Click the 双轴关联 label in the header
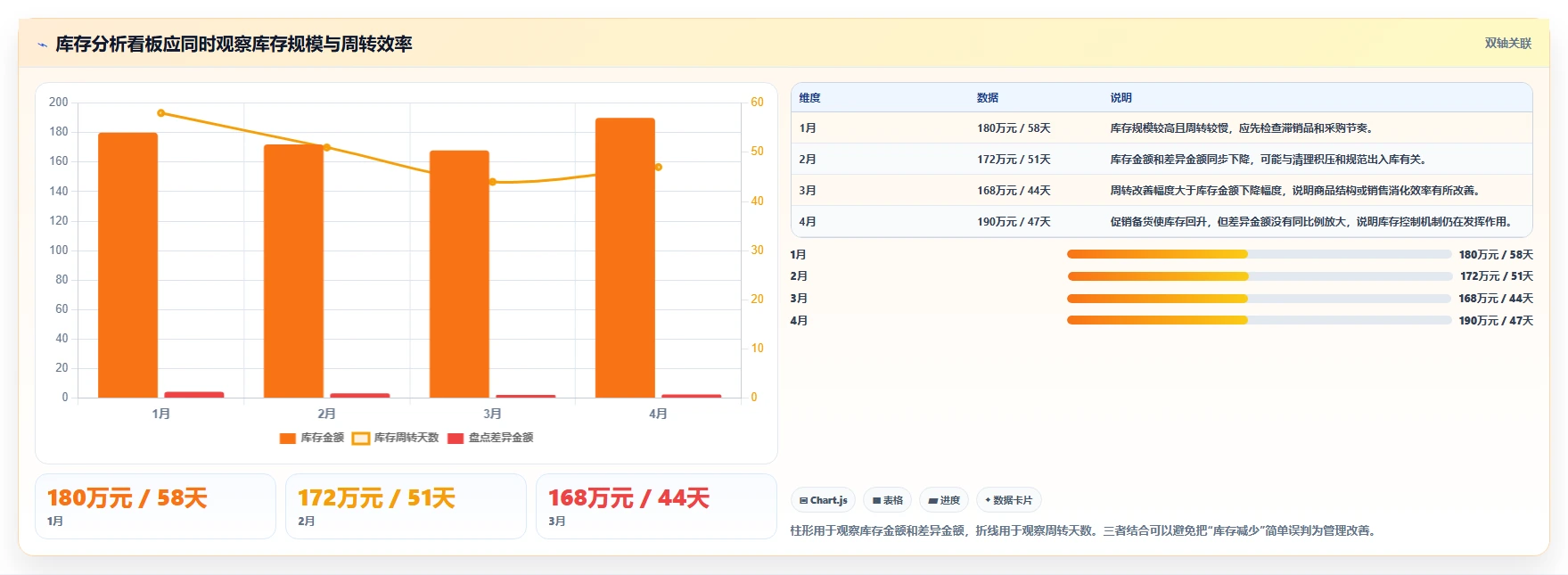 tap(1508, 43)
